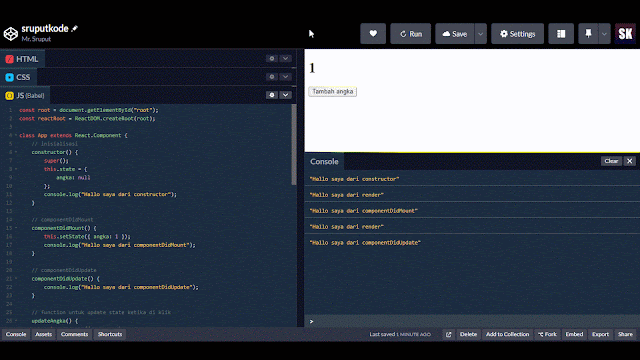Fold this.state object block arrow
Image resolution: width=640 pixels, height=360 pixels.
[16, 169]
